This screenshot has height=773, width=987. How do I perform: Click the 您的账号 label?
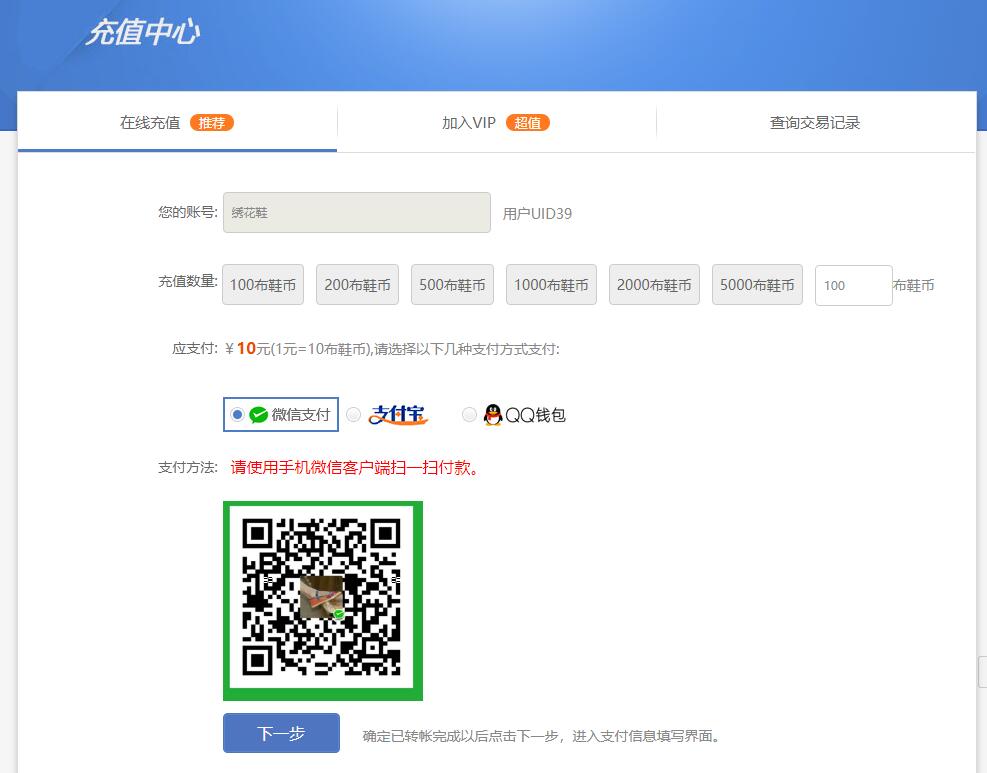point(188,212)
